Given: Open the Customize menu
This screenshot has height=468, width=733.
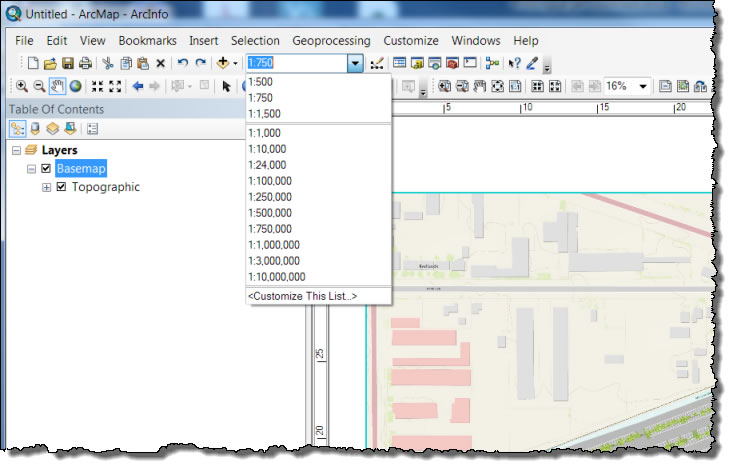Looking at the screenshot, I should point(411,41).
